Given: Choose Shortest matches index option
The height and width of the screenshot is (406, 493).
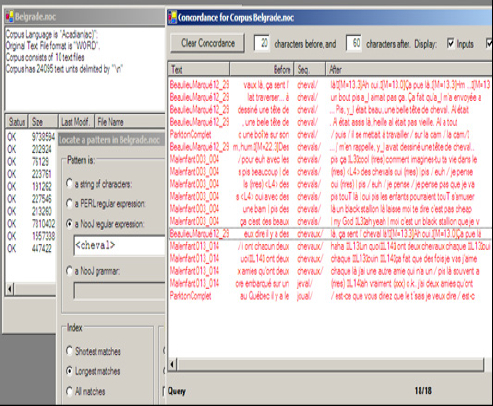Looking at the screenshot, I should [69, 351].
